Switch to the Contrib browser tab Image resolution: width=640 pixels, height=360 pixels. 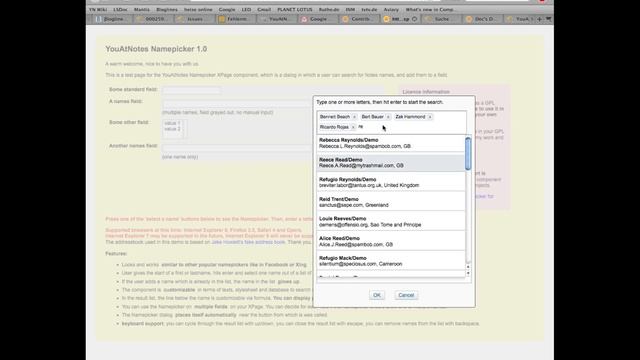tap(358, 19)
